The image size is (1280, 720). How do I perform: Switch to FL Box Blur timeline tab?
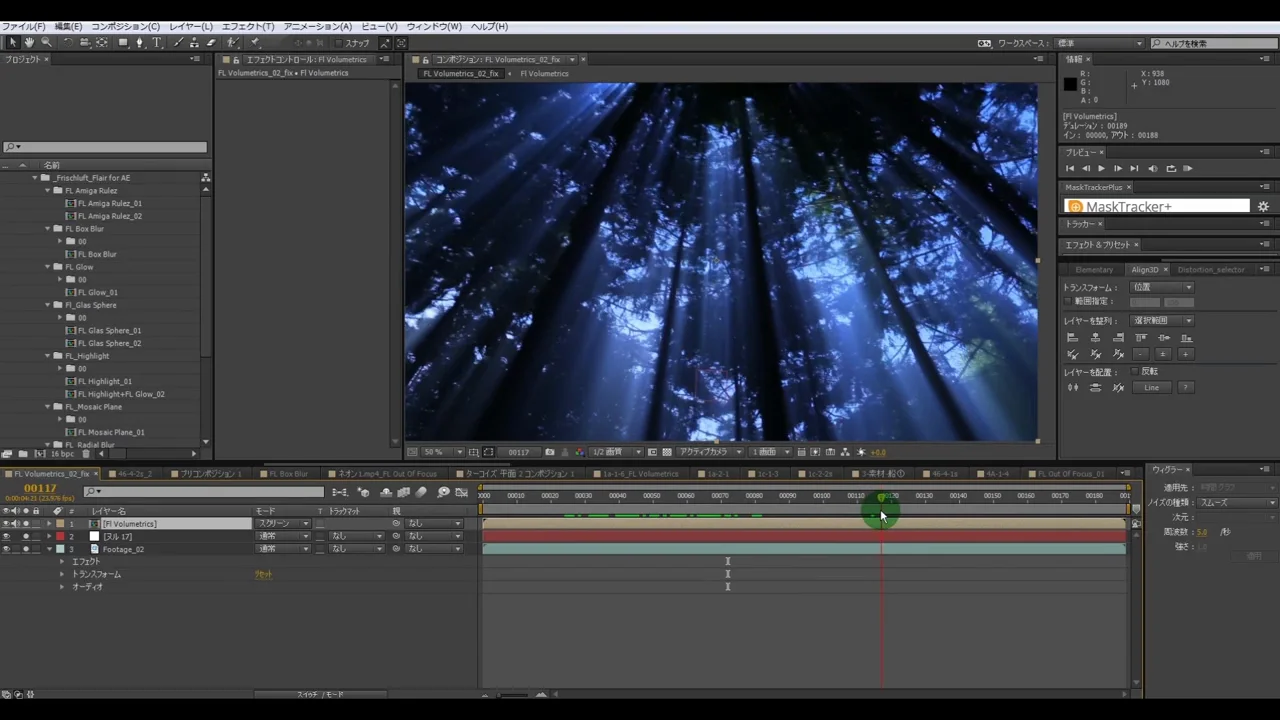(288, 474)
